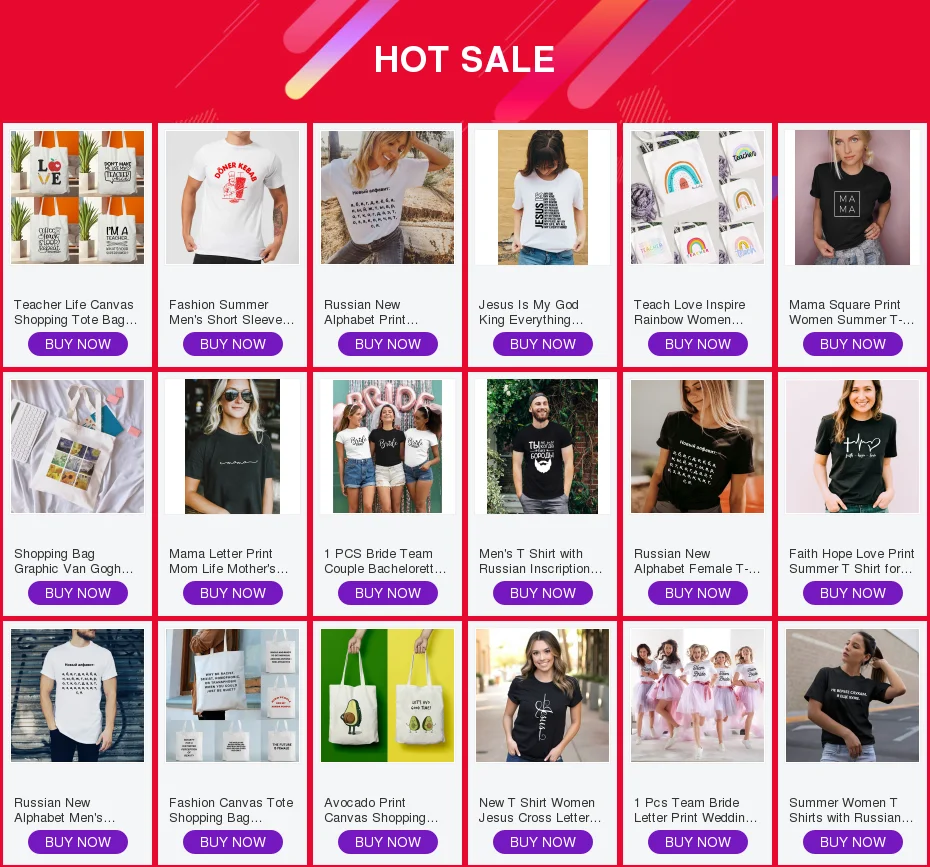This screenshot has height=867, width=930.
Task: Open Russian New Alphabet Female T-shirt photo
Action: tap(698, 446)
